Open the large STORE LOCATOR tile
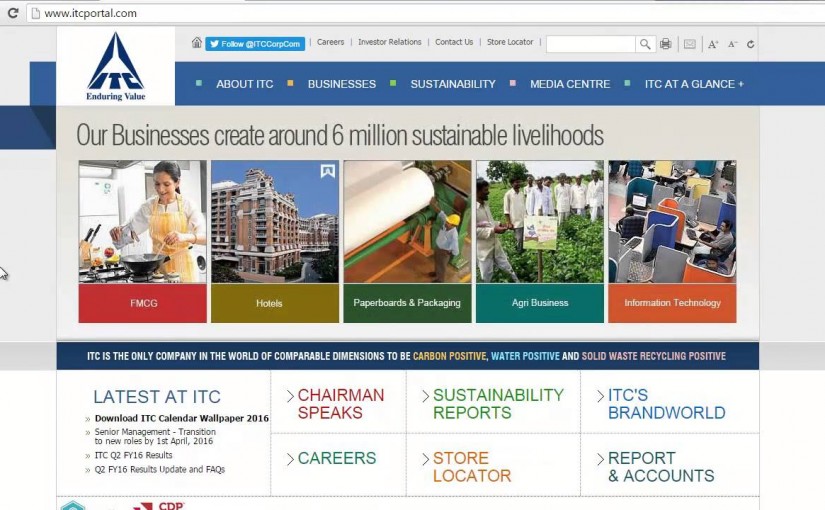The image size is (825, 510). click(472, 467)
